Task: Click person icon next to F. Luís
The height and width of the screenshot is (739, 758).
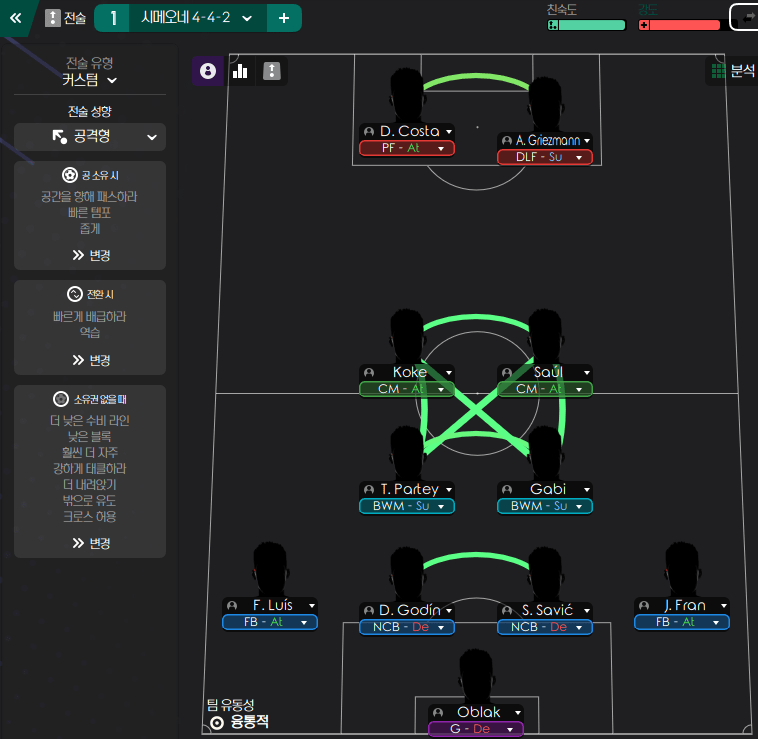Action: pos(232,606)
